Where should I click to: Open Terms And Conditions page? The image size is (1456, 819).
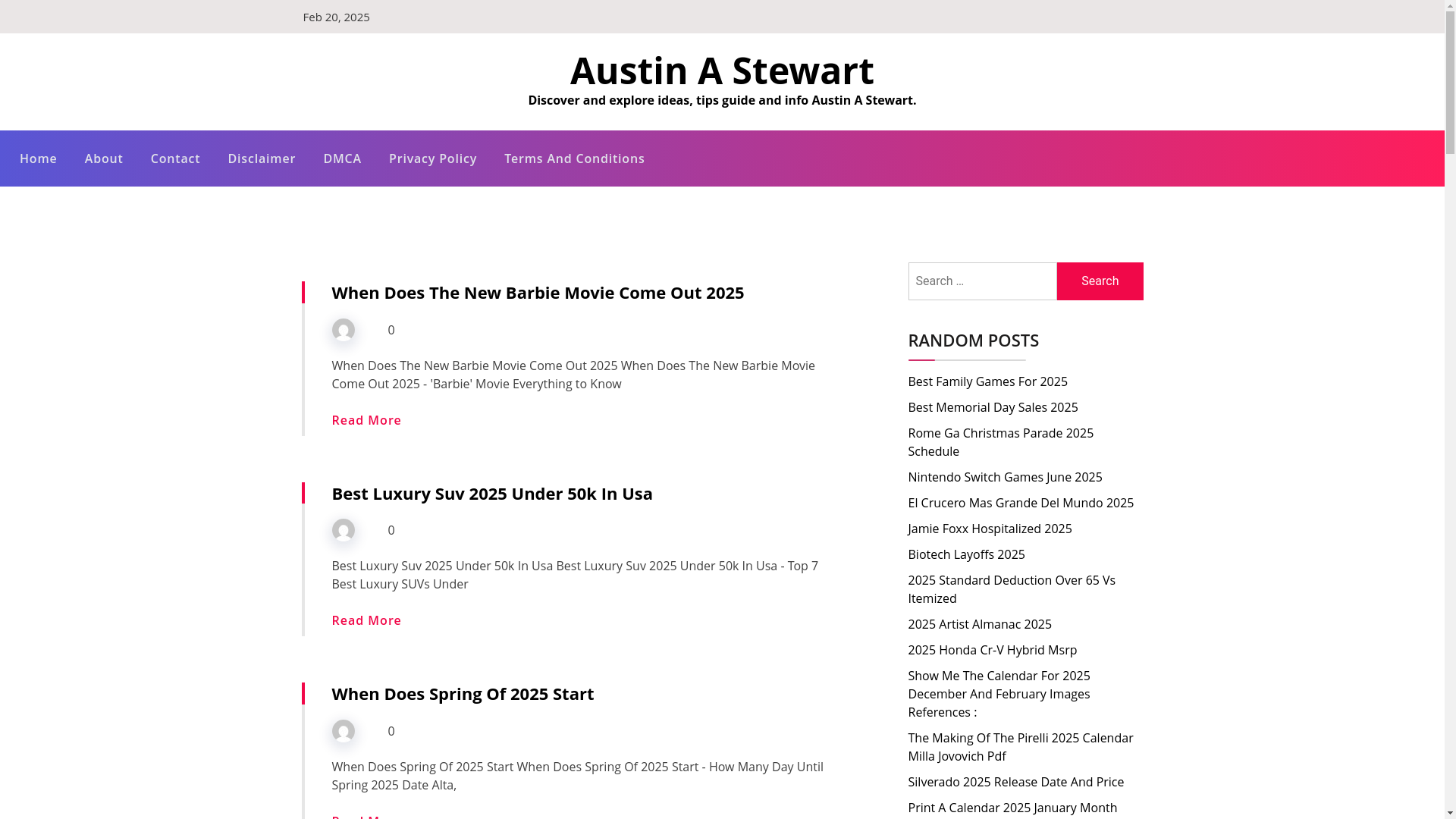575,158
